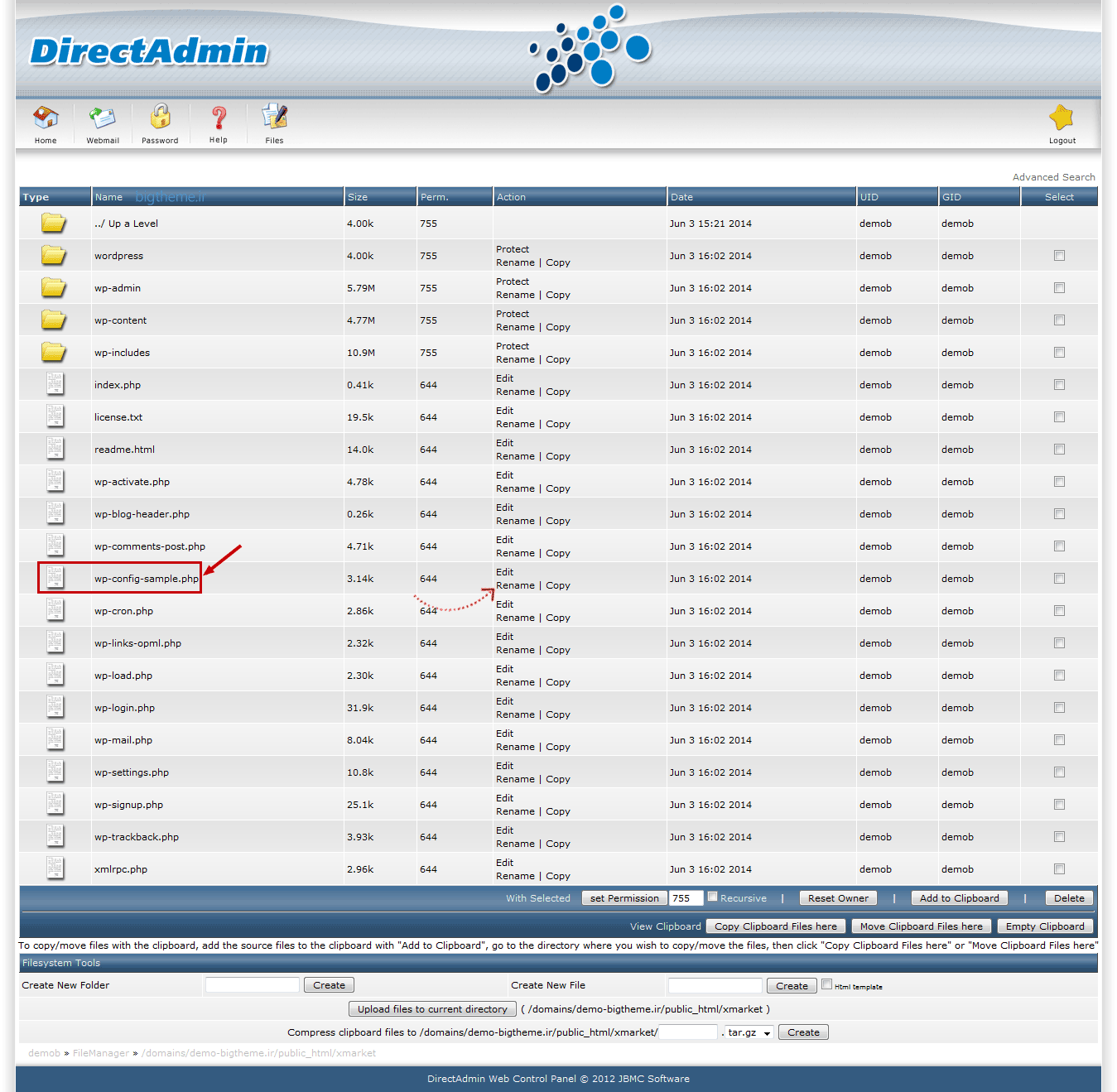Screen dimensions: 1117x1092
Task: Click the wp-login.php file icon
Action: [55, 707]
